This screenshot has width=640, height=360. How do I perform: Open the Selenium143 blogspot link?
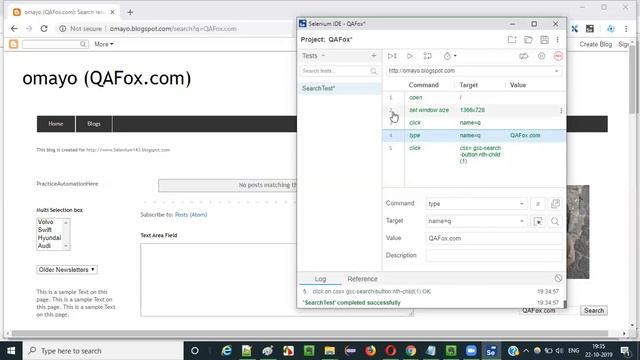pyautogui.click(x=128, y=150)
